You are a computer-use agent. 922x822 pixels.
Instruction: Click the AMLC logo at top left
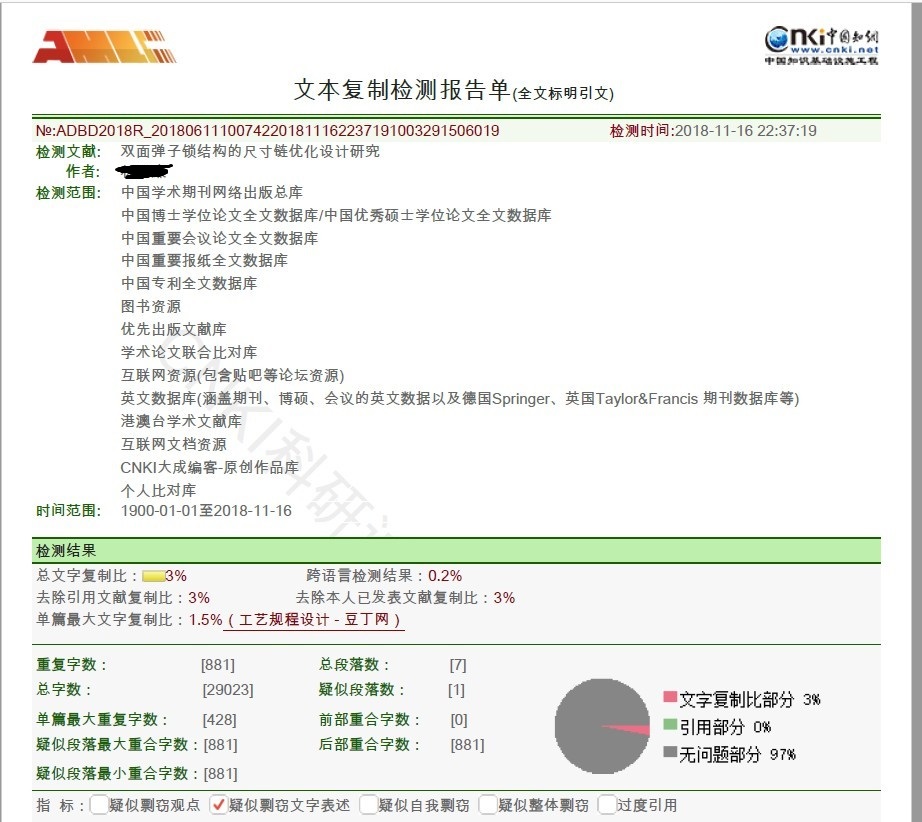pos(105,47)
